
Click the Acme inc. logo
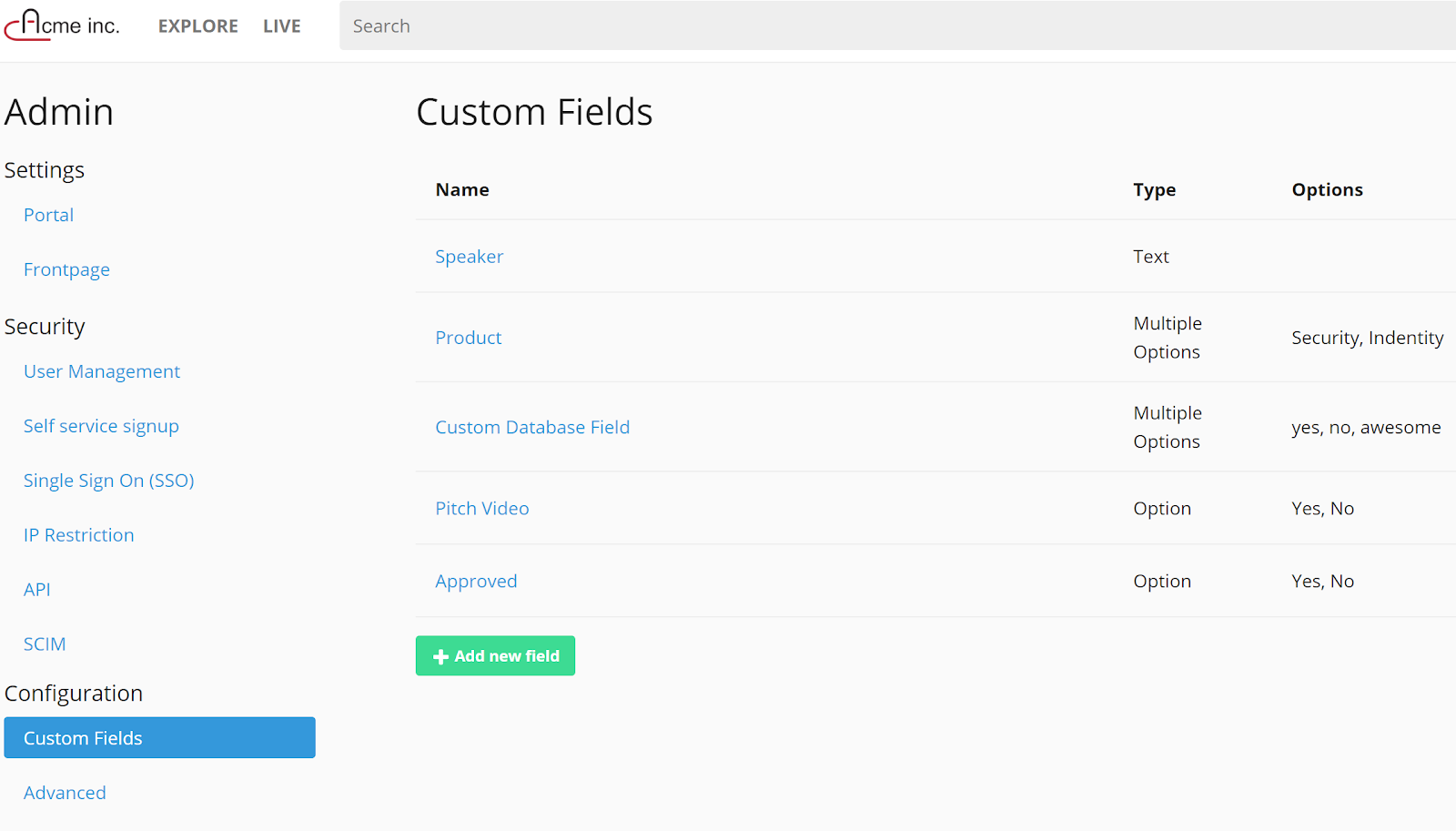62,25
